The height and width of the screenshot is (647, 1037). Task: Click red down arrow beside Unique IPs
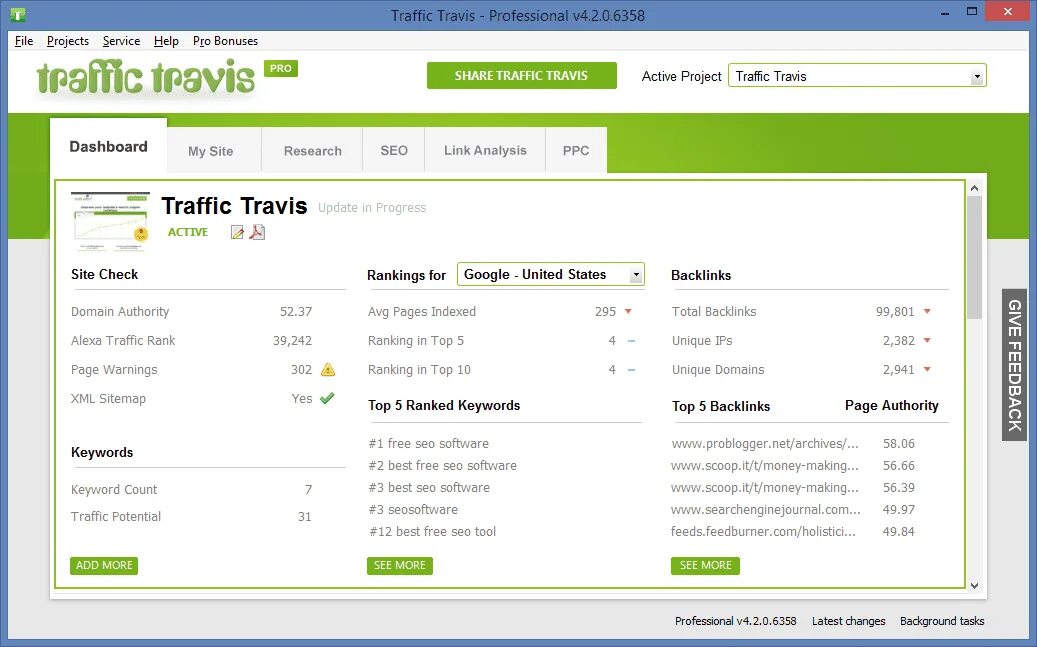(927, 341)
